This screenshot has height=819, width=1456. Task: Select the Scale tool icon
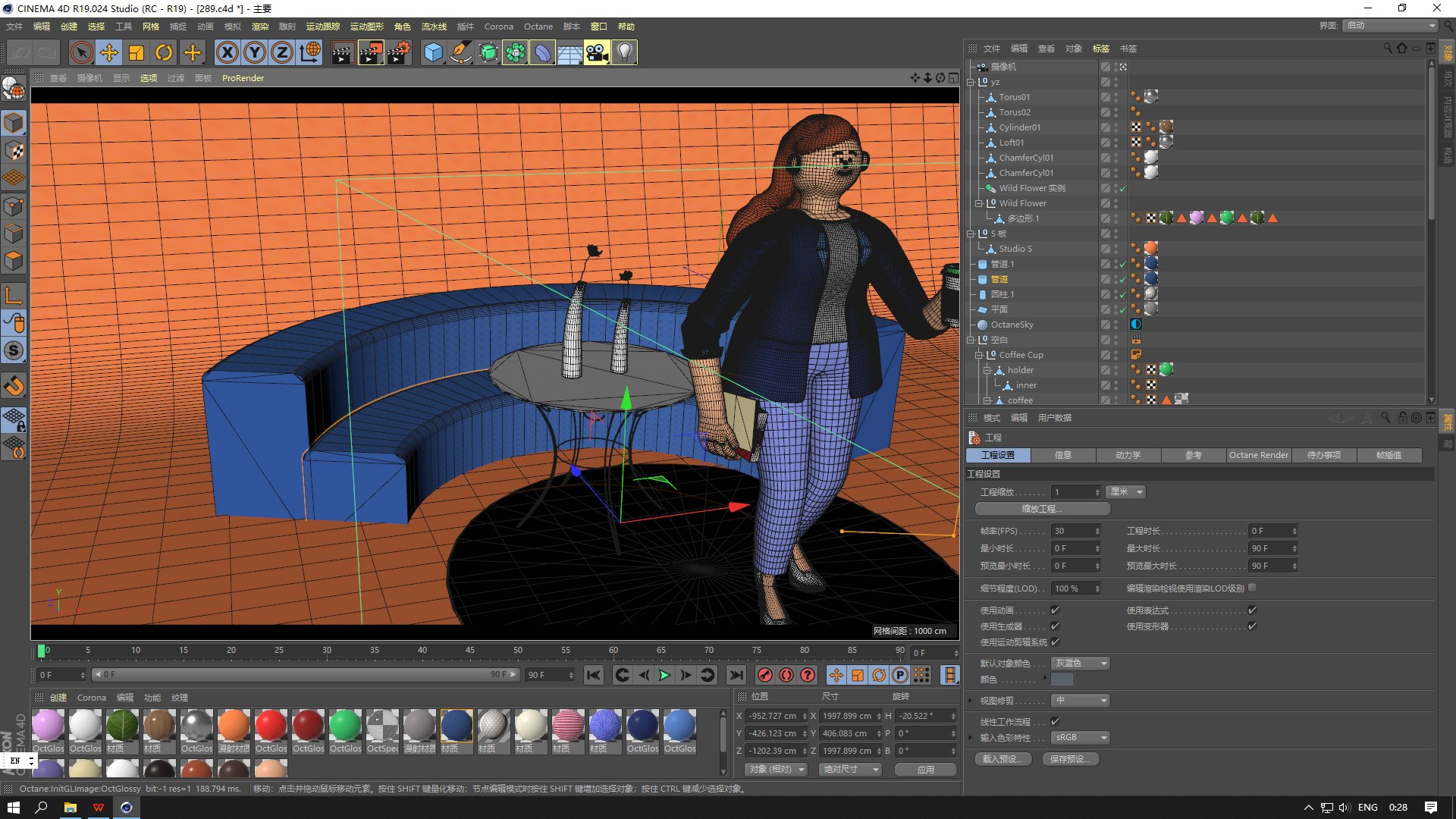tap(136, 52)
